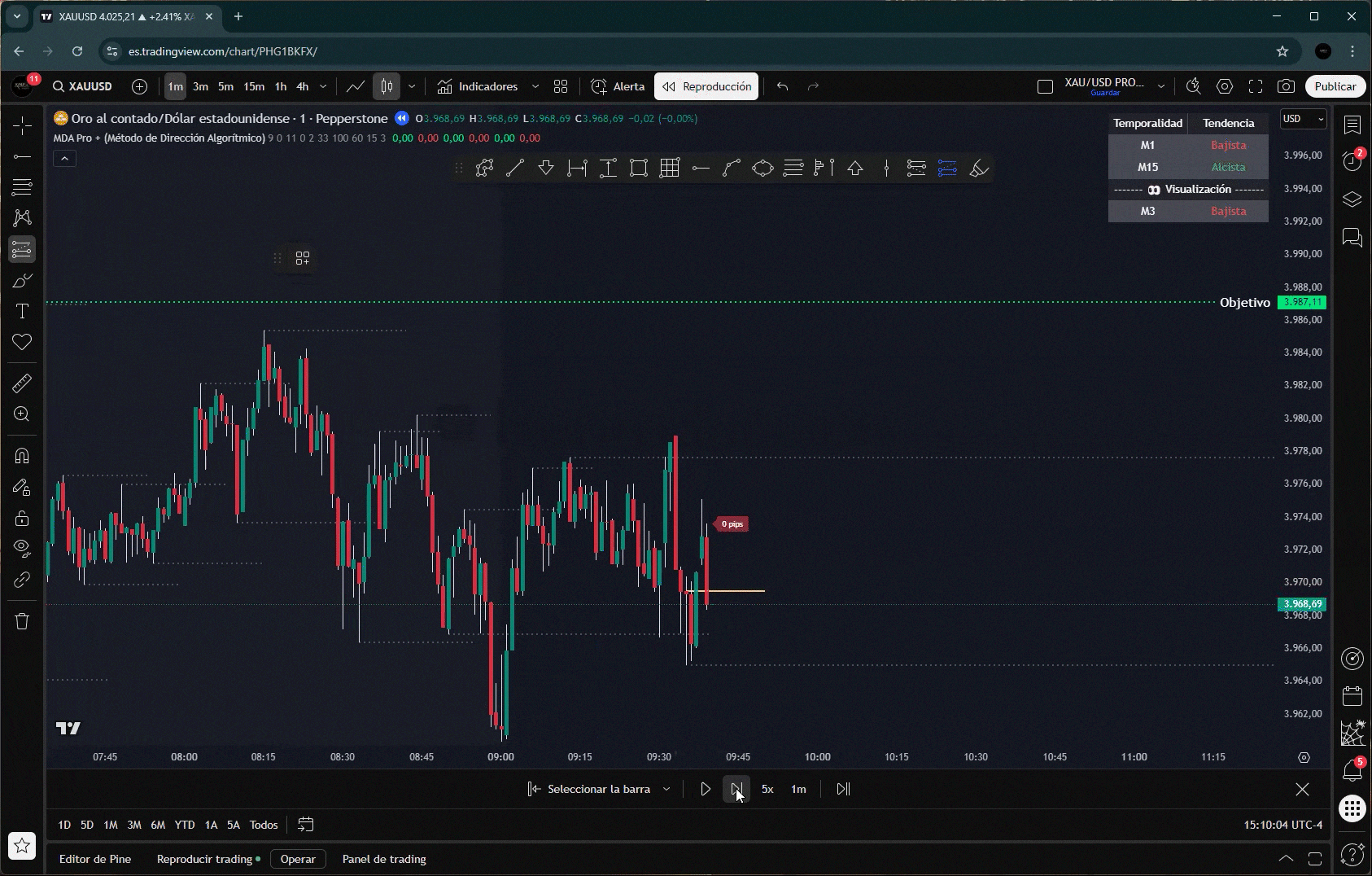Click the trash bin delete drawings icon
The height and width of the screenshot is (876, 1372).
(22, 621)
